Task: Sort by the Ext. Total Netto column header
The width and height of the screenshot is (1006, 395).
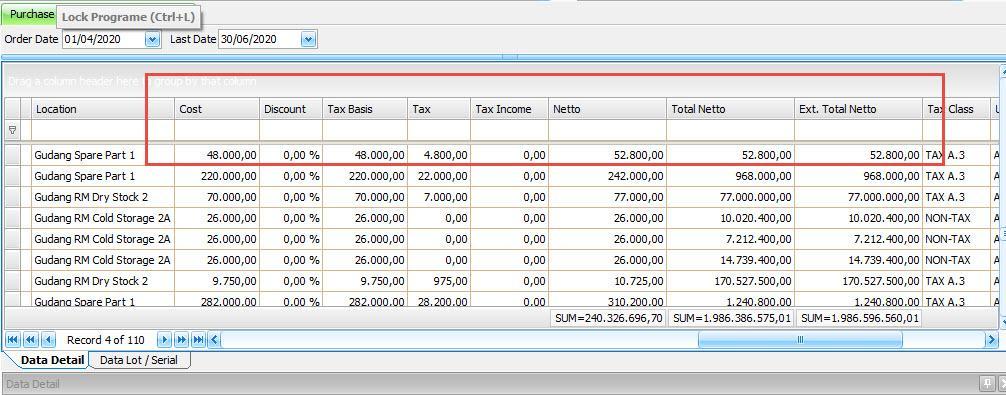Action: [x=858, y=109]
